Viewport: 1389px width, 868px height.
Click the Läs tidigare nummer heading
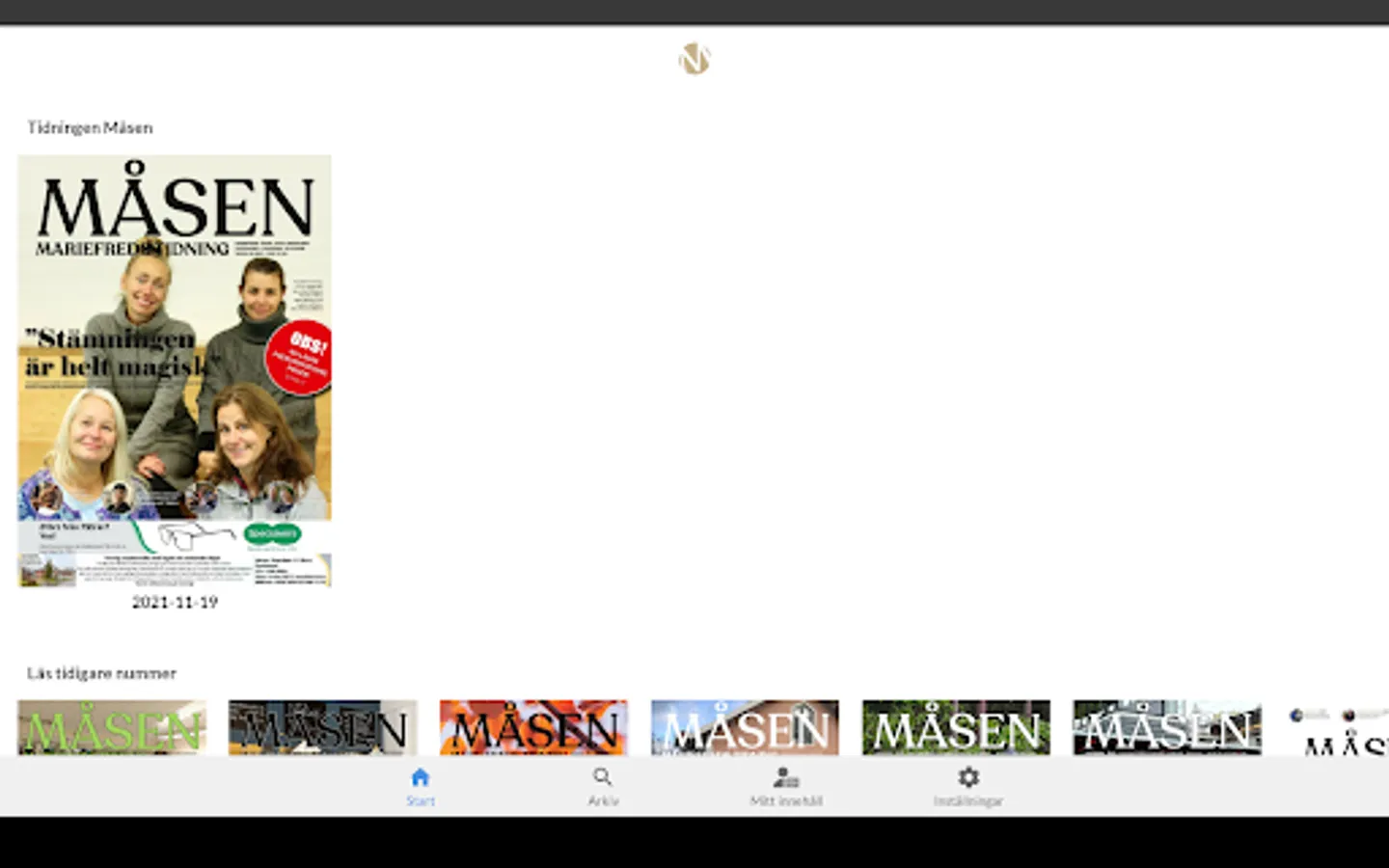101,673
